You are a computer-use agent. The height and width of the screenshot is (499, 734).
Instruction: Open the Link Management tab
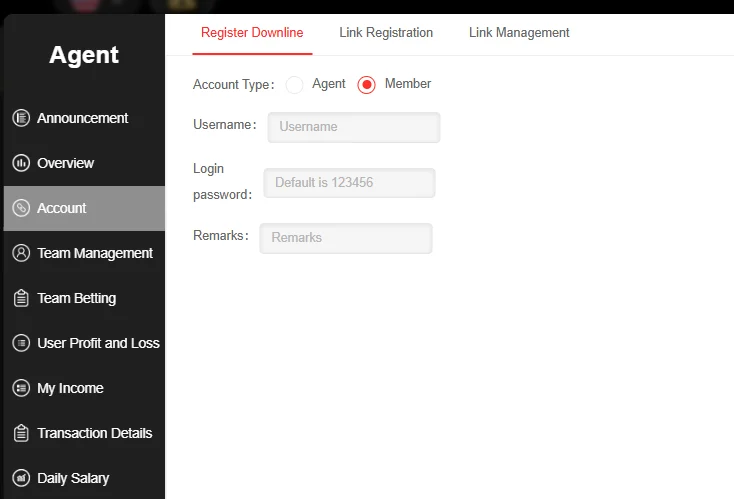519,33
